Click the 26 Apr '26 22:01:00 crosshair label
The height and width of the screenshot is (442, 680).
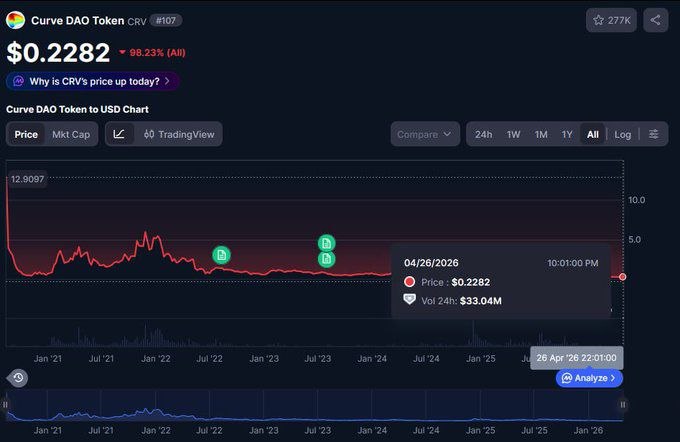576,358
